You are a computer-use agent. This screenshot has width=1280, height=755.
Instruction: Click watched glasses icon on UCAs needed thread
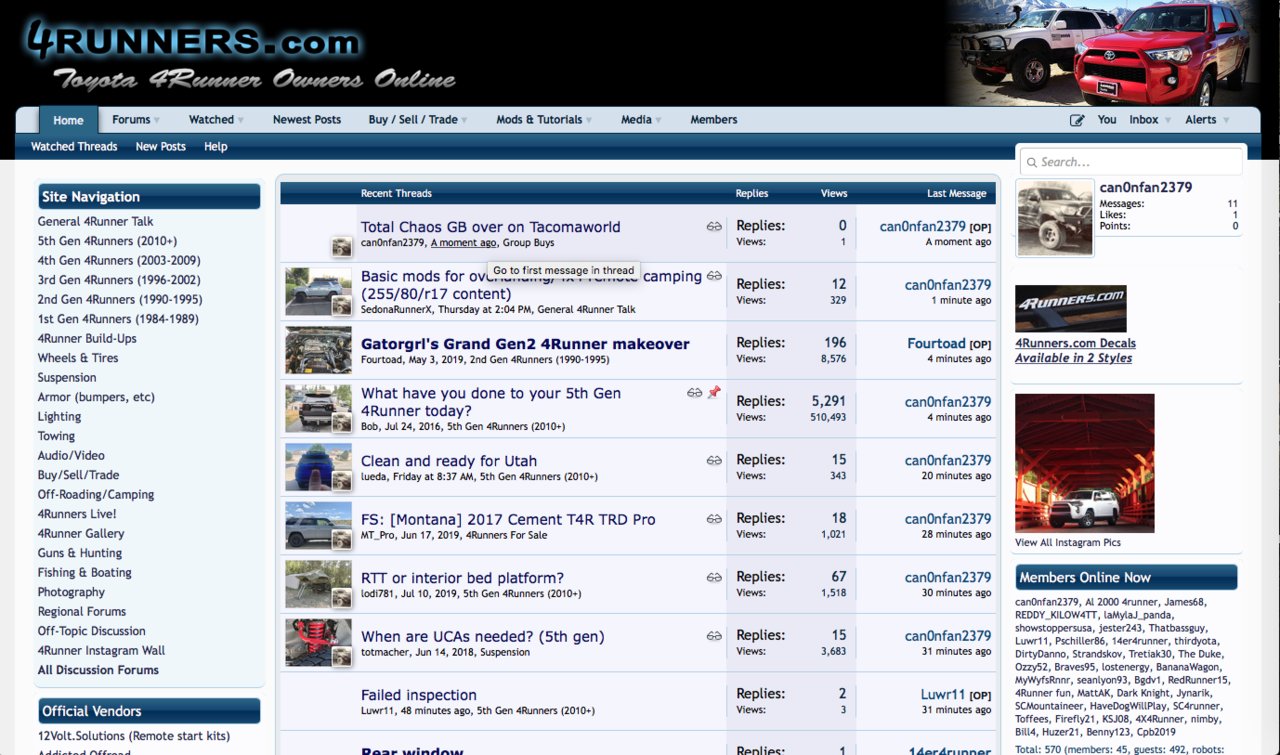[x=714, y=636]
